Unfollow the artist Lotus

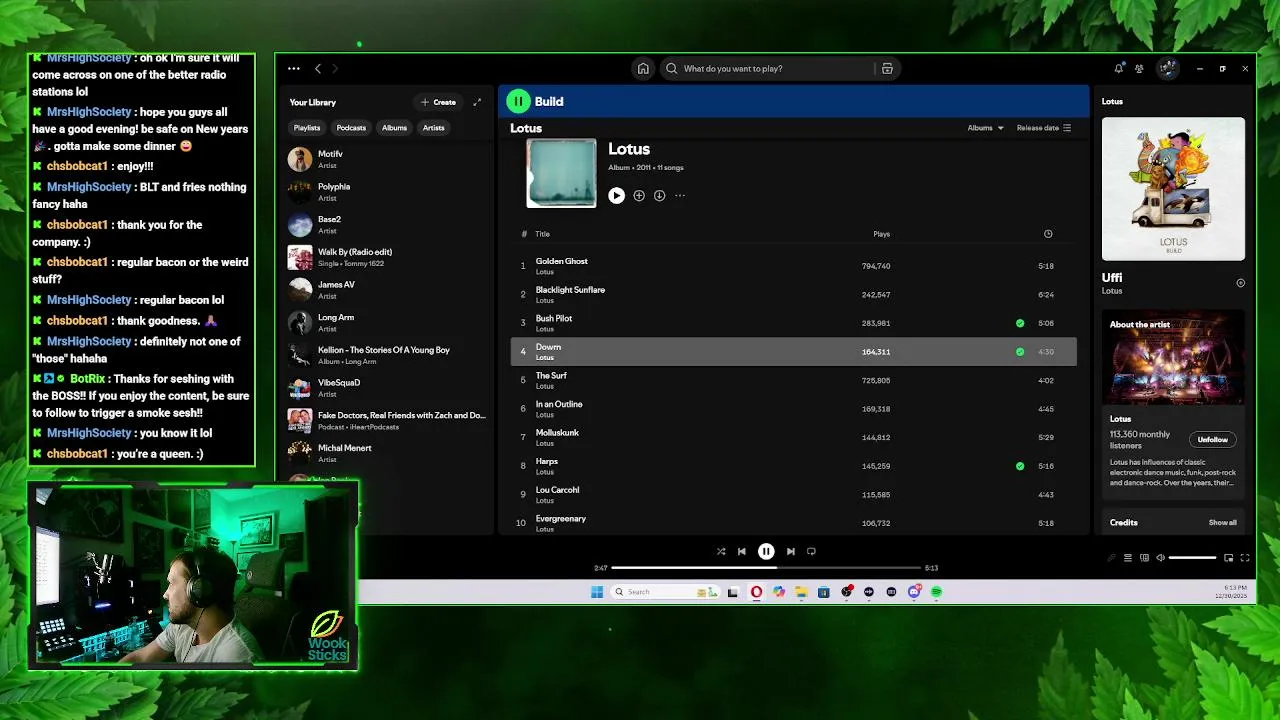point(1213,440)
